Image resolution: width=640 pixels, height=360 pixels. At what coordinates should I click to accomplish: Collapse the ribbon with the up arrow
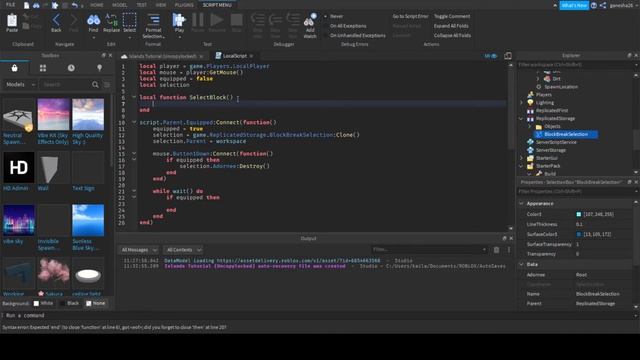tap(555, 5)
